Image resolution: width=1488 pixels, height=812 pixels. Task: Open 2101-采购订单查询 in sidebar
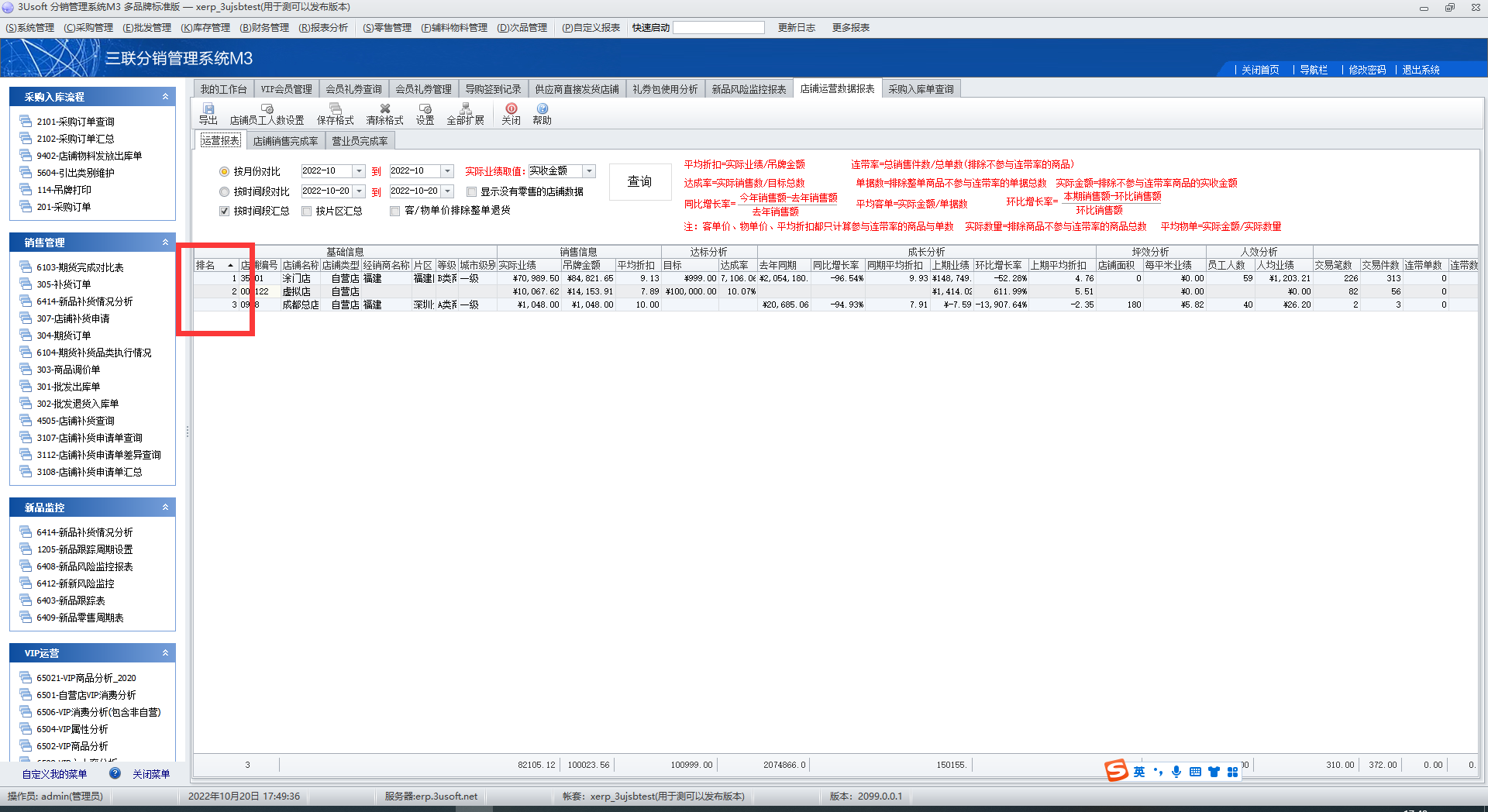click(x=75, y=122)
